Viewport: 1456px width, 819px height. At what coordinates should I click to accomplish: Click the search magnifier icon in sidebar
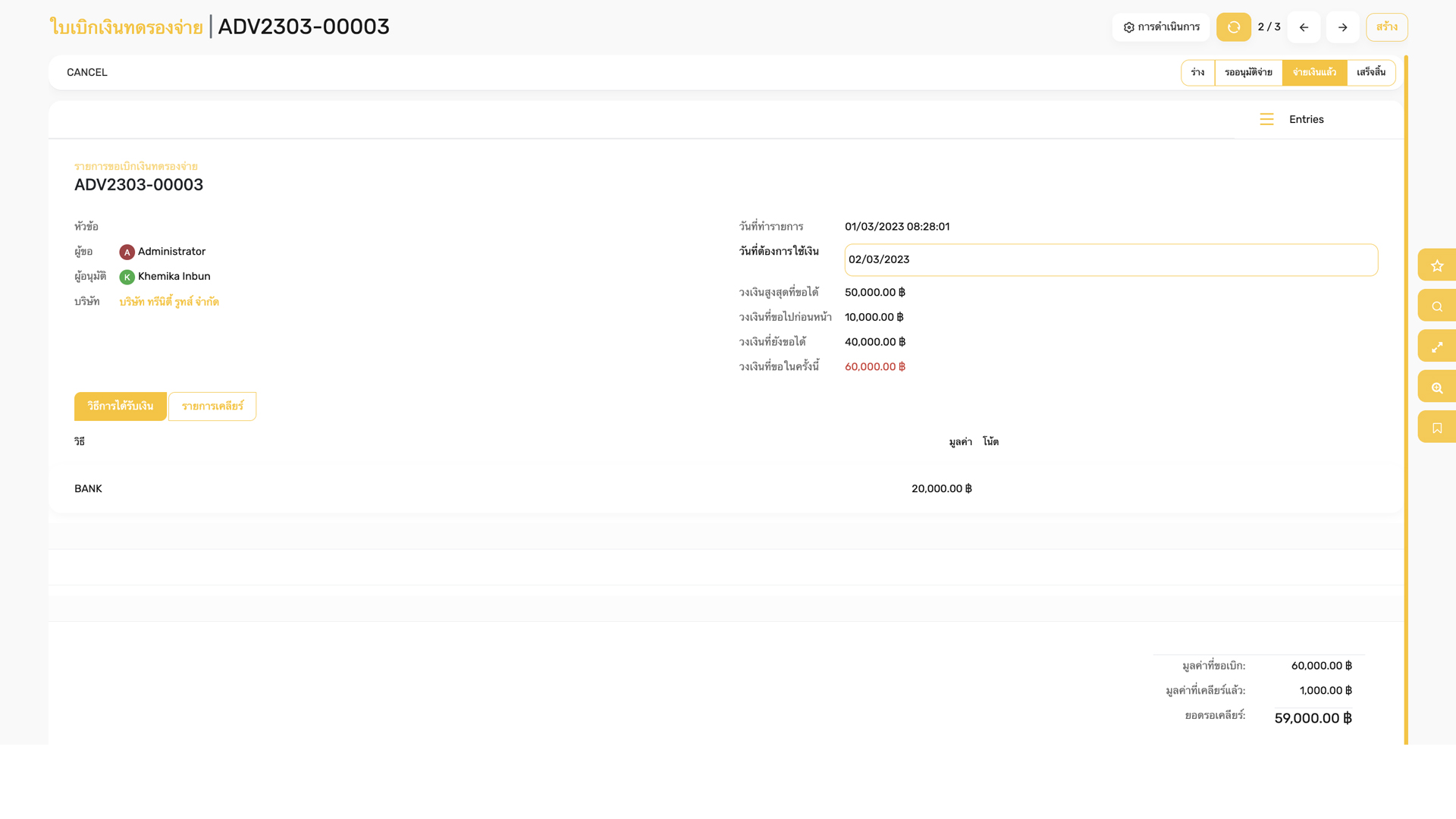(x=1436, y=306)
